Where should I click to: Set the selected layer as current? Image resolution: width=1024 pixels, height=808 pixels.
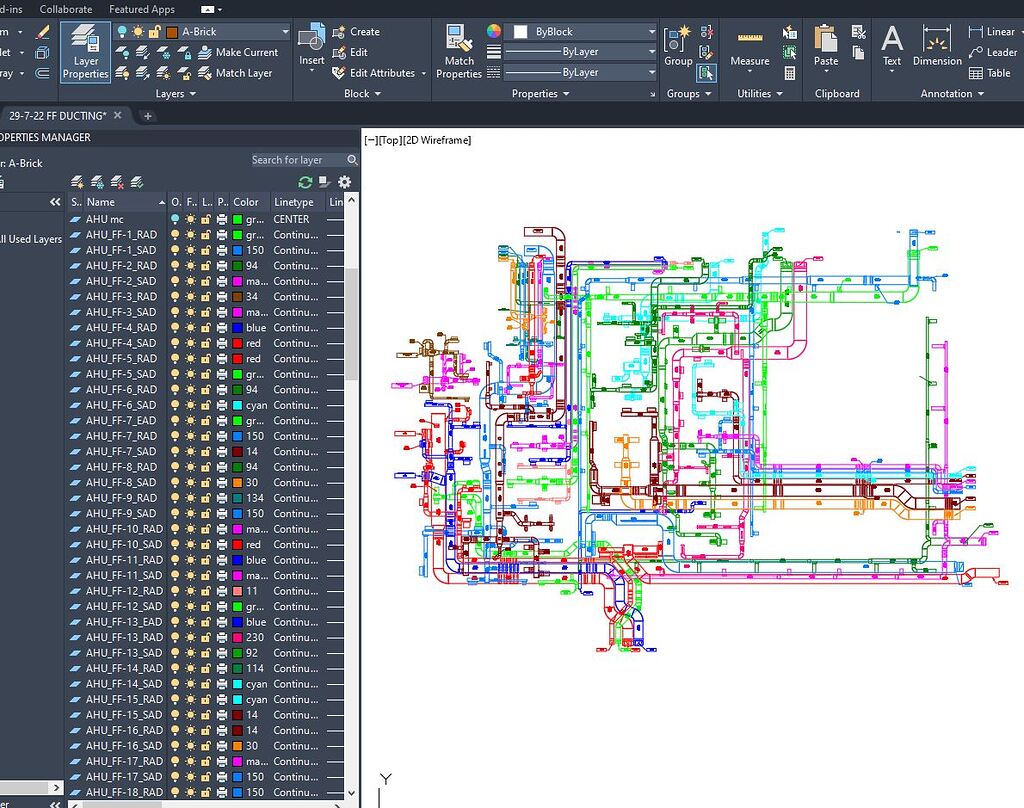[x=136, y=182]
